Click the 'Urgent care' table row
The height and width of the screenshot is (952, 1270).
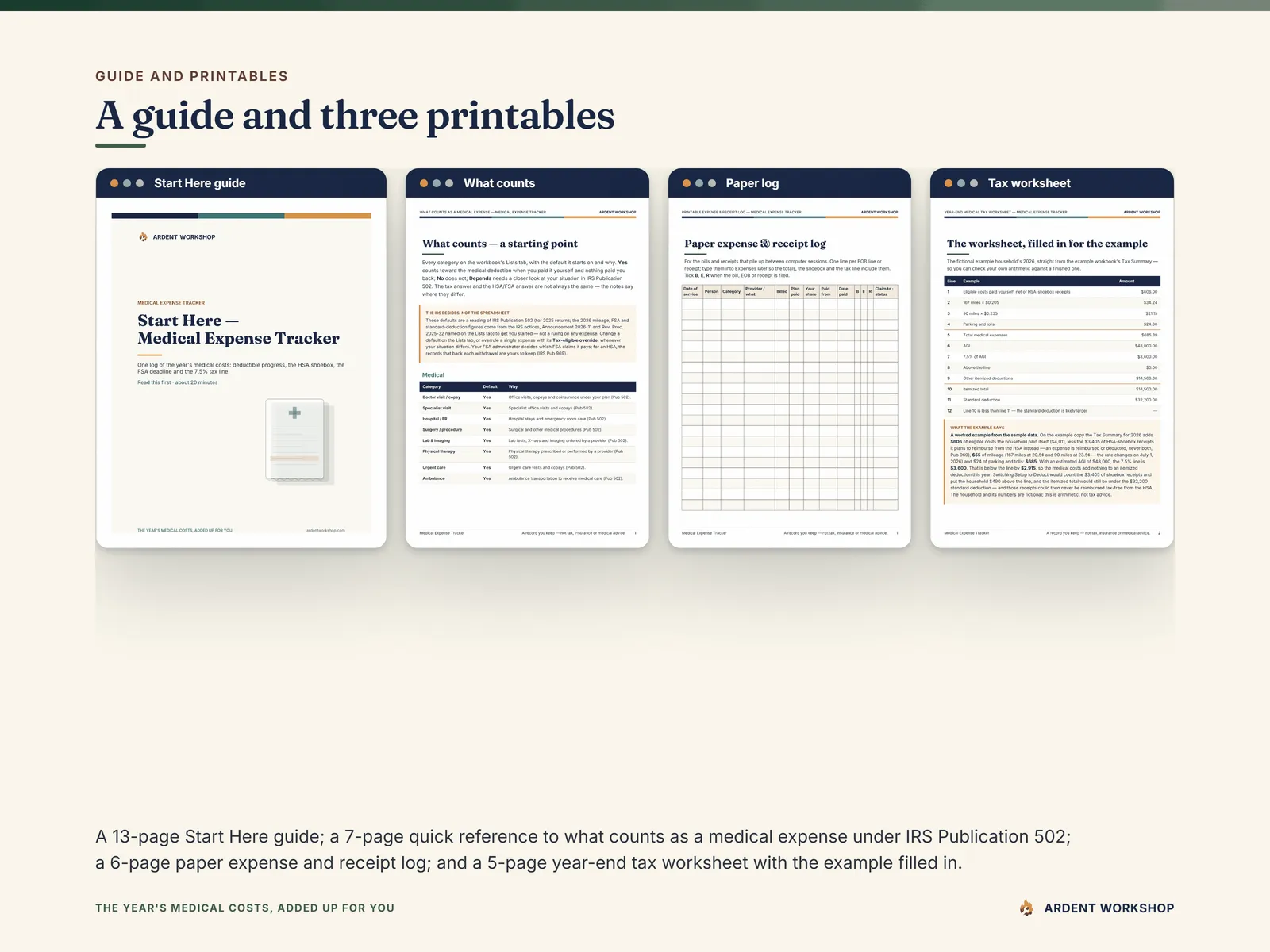tap(527, 467)
